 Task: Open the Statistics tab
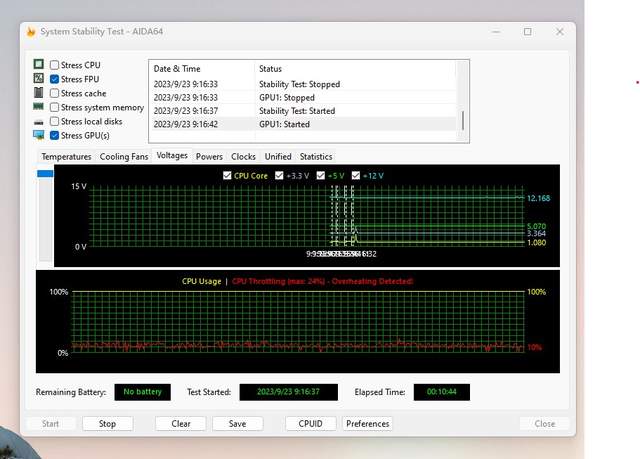click(x=316, y=157)
